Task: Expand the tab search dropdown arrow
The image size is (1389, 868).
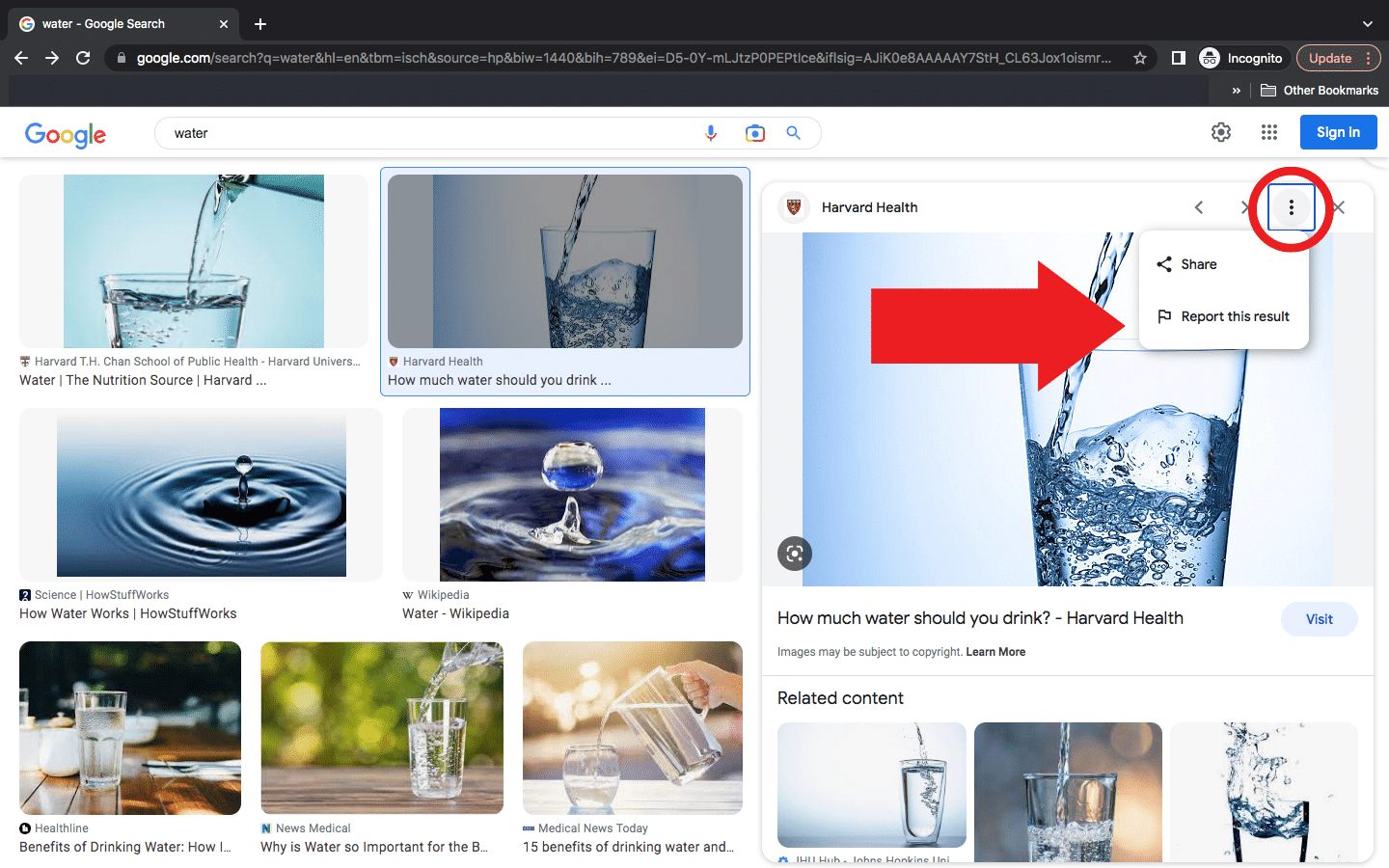Action: (1367, 24)
